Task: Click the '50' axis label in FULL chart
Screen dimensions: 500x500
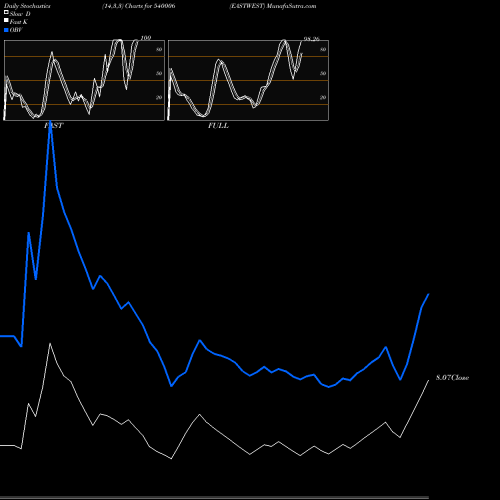Action: click(x=323, y=73)
